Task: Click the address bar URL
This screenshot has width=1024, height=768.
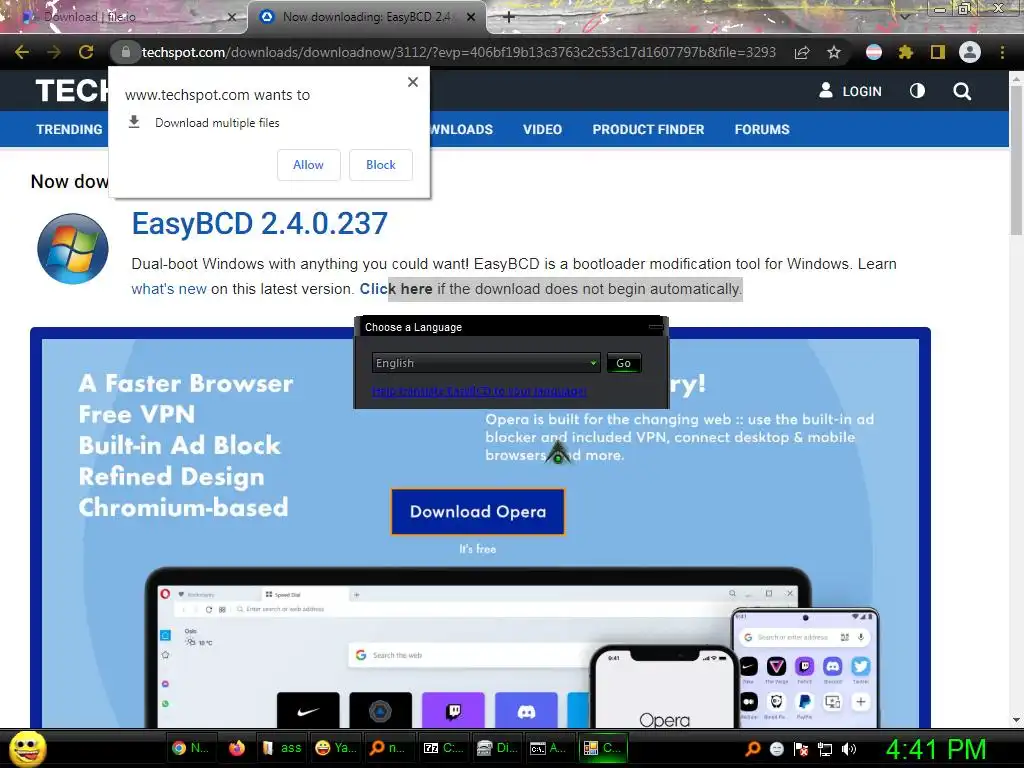Action: tap(458, 52)
